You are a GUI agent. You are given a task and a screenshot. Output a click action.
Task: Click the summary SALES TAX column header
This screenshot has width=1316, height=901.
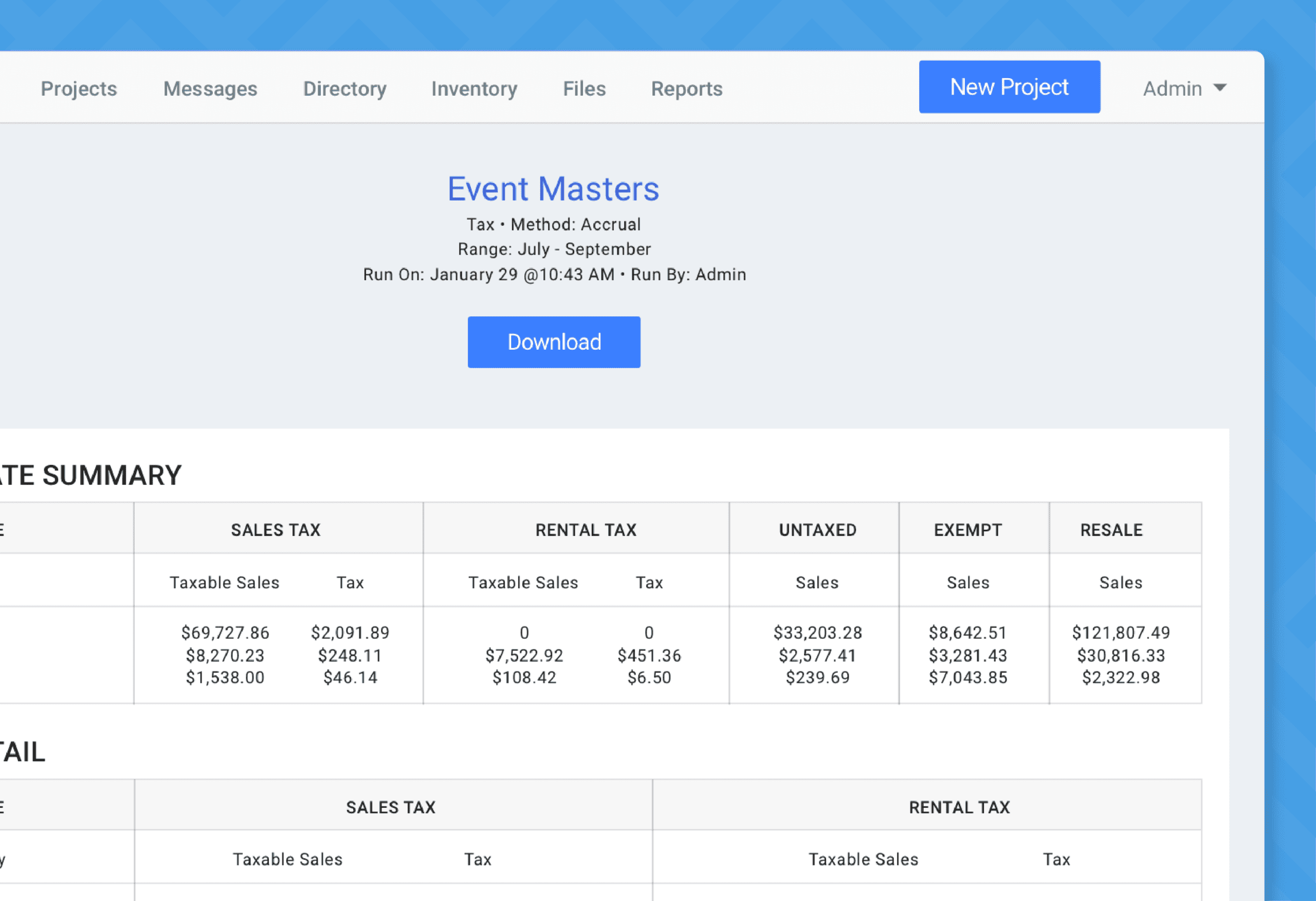(x=276, y=530)
